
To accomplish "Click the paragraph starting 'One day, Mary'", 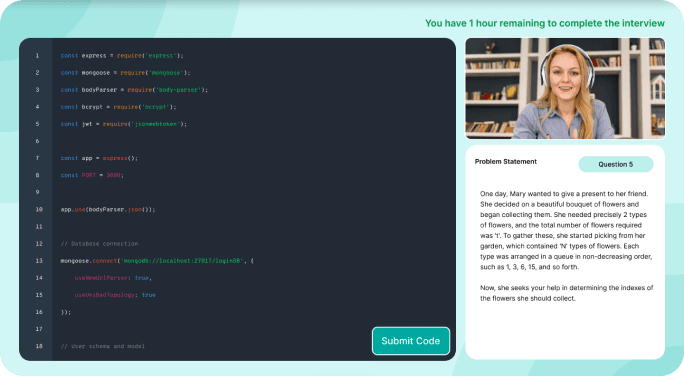I will point(566,230).
